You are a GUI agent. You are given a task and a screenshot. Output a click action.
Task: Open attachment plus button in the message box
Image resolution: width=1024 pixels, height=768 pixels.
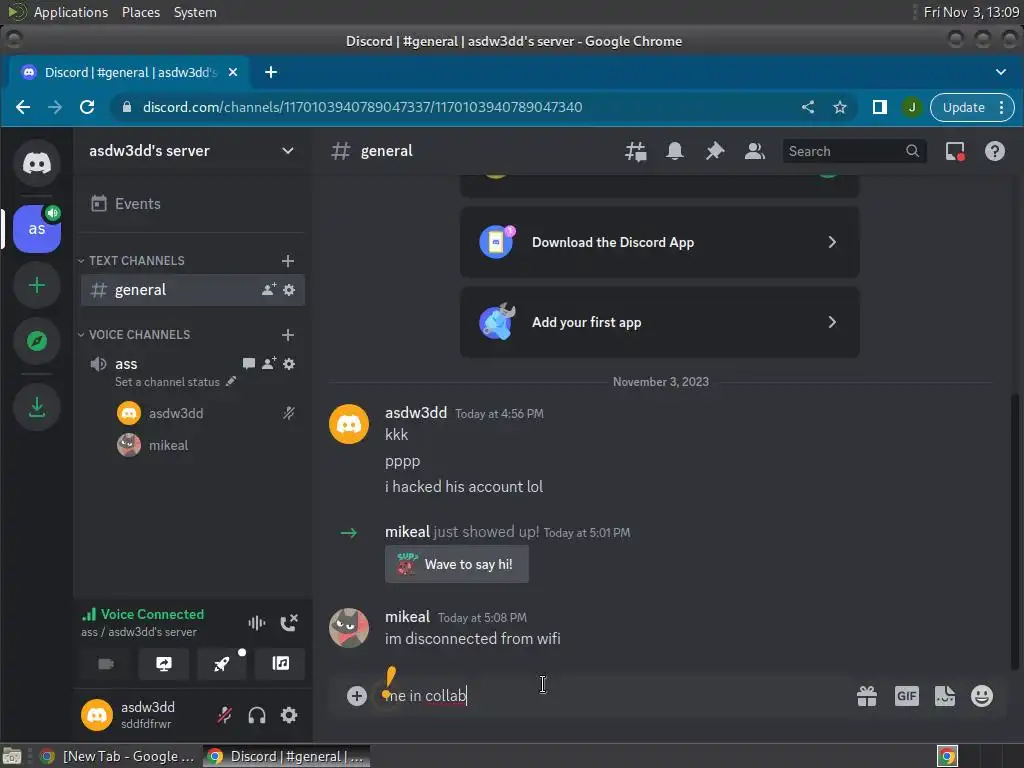[x=357, y=696]
